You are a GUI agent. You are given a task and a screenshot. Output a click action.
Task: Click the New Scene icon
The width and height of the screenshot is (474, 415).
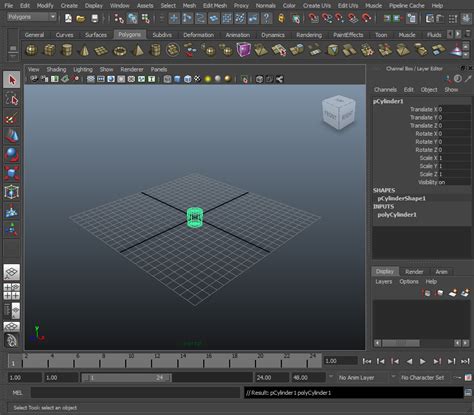[68, 18]
